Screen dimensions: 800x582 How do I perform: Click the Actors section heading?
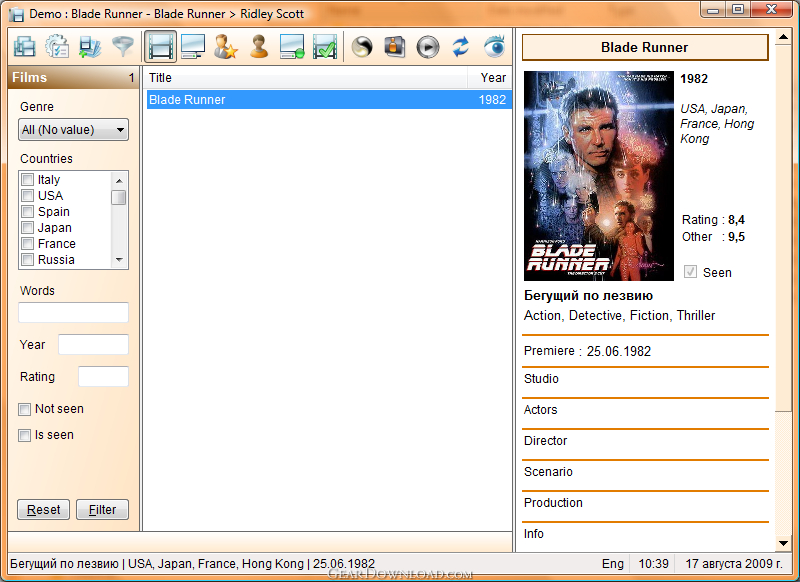pyautogui.click(x=540, y=410)
